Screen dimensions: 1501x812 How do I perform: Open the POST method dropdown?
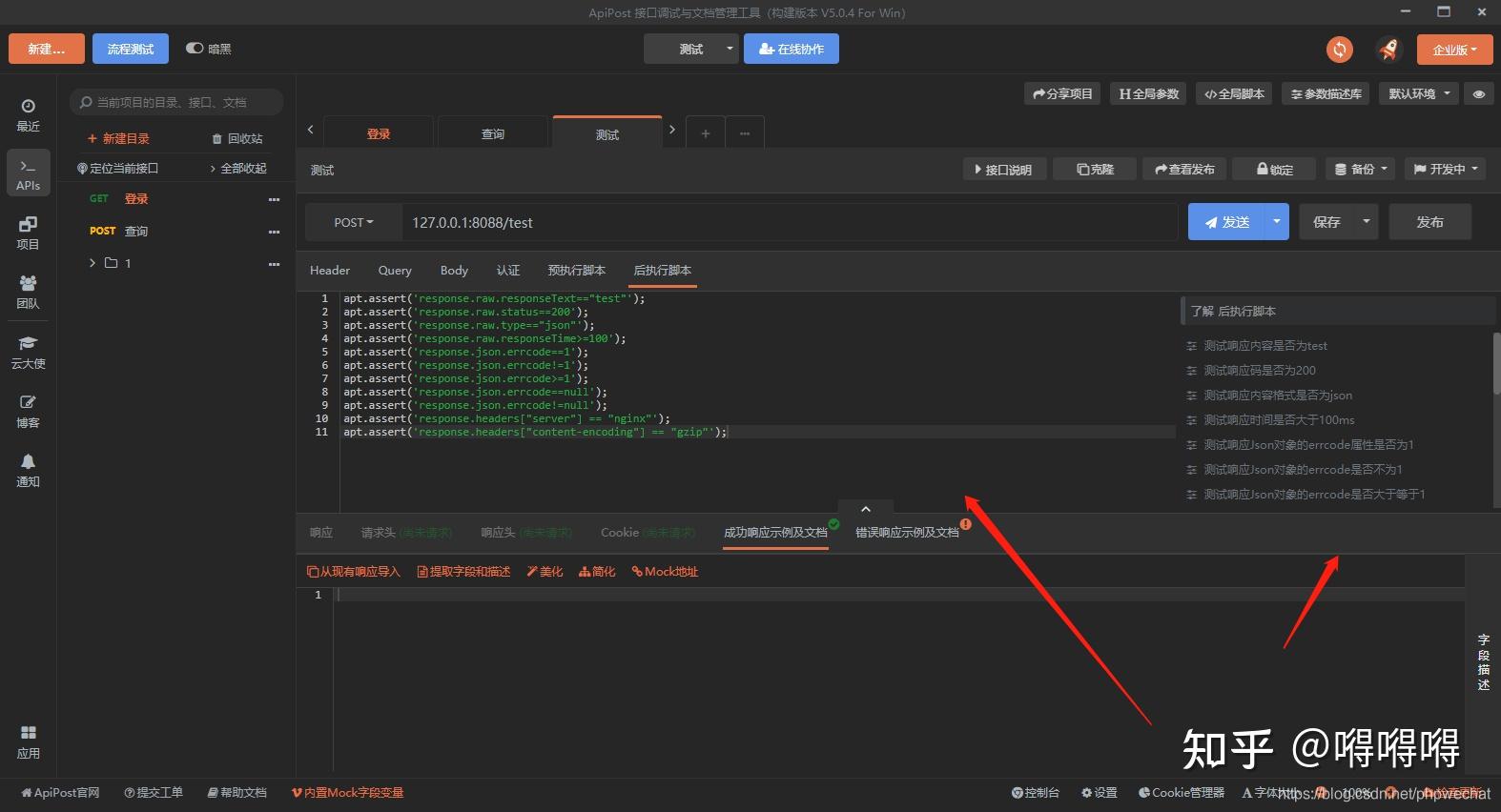[354, 222]
